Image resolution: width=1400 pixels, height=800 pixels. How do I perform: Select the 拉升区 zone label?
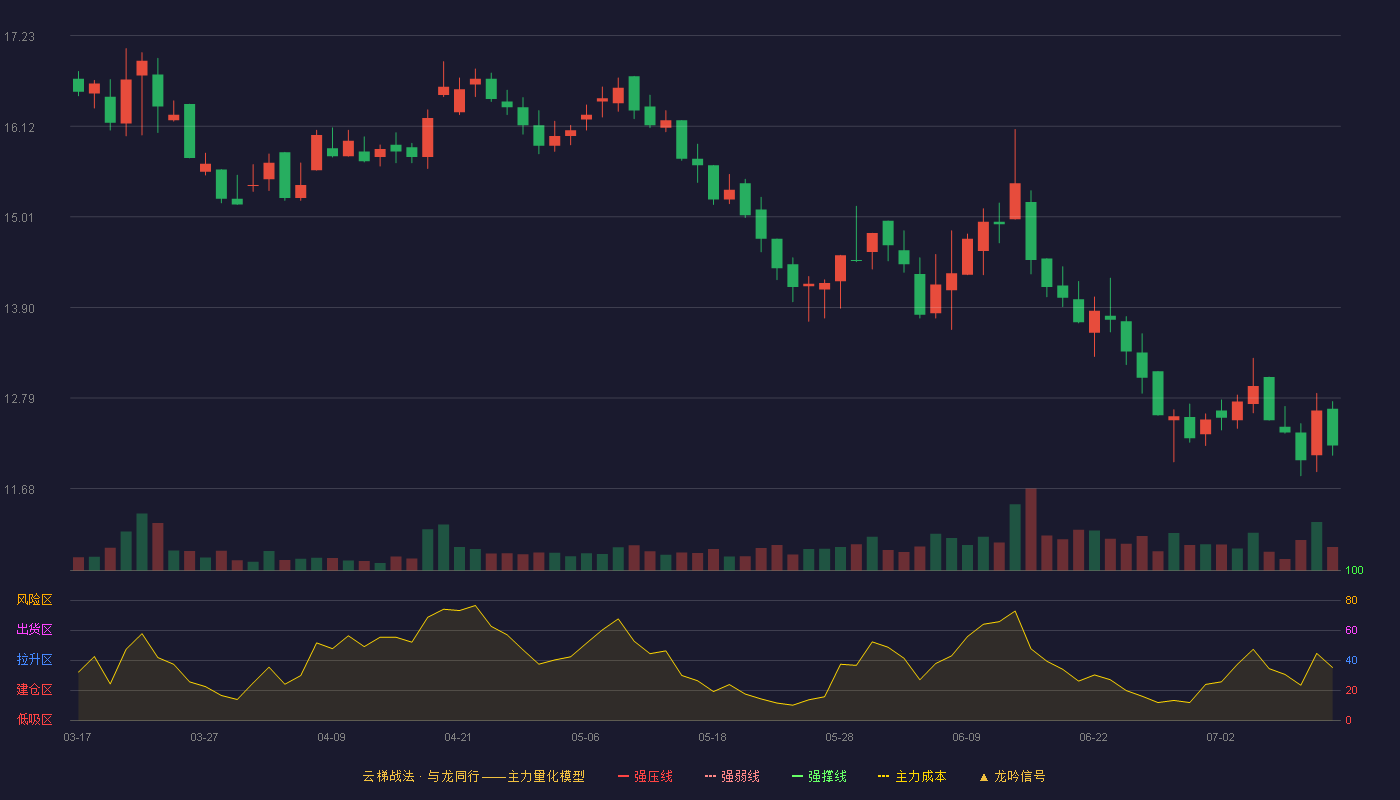coord(34,660)
